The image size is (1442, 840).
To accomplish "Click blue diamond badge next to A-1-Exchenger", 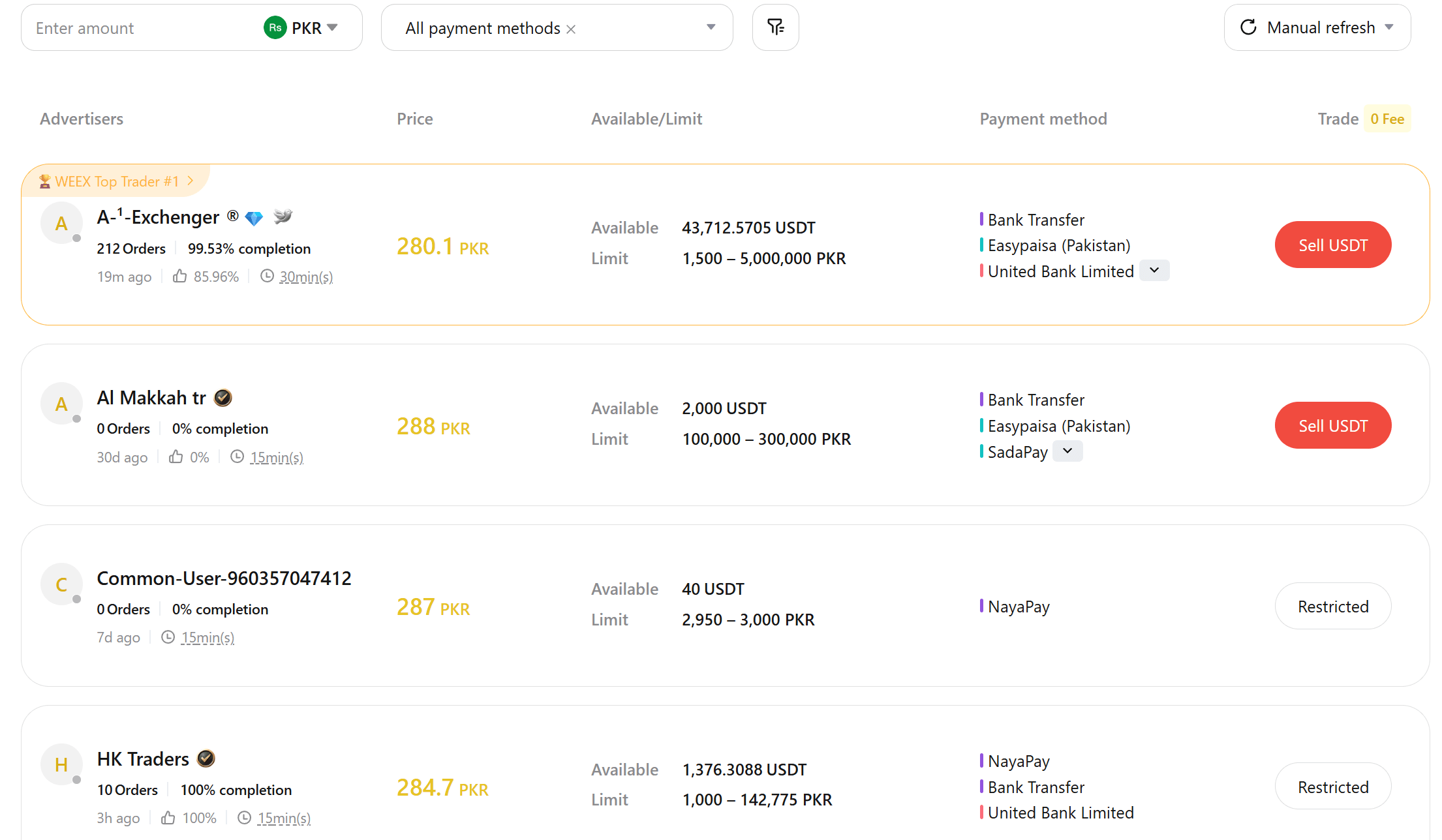I will pos(254,218).
